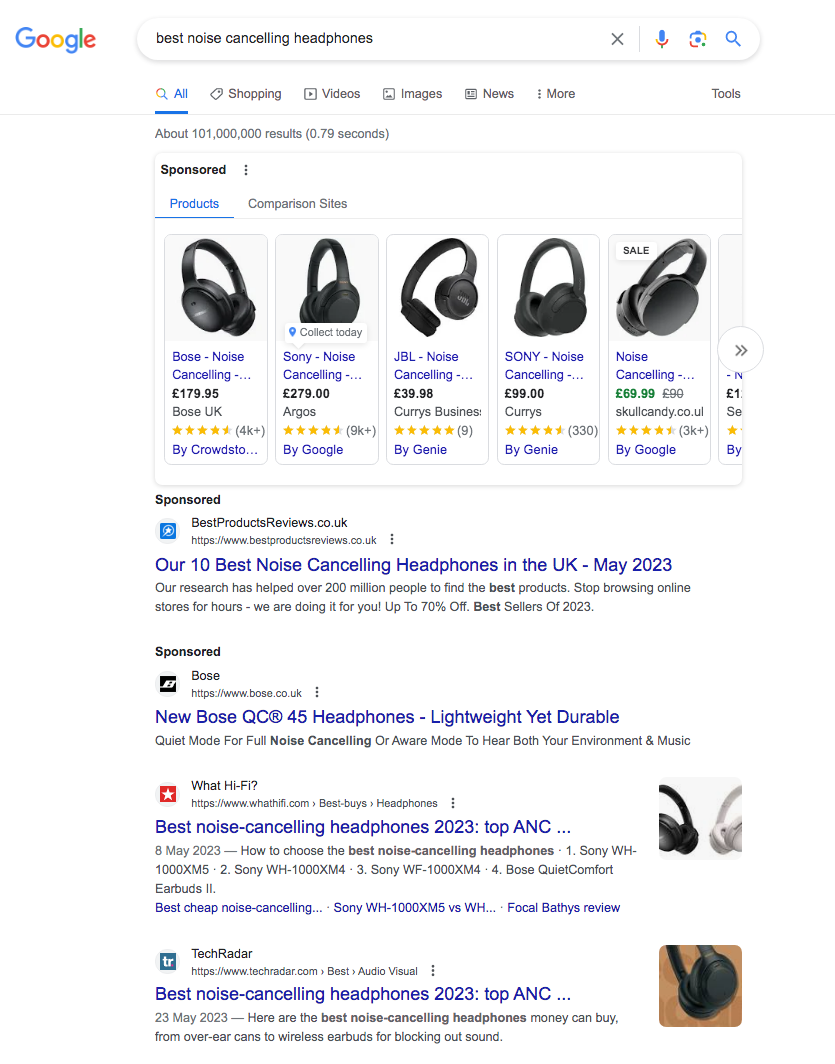
Task: Open Bose headphones product image
Action: (x=216, y=288)
